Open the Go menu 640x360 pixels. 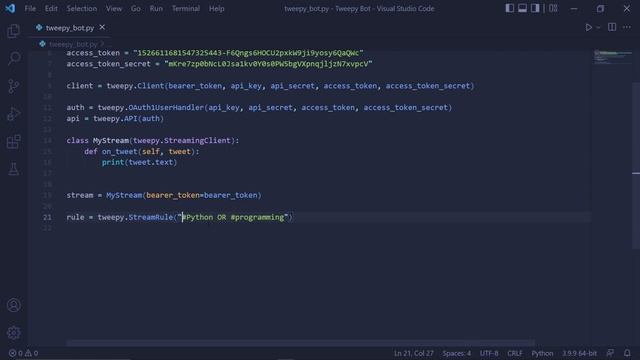click(136, 9)
